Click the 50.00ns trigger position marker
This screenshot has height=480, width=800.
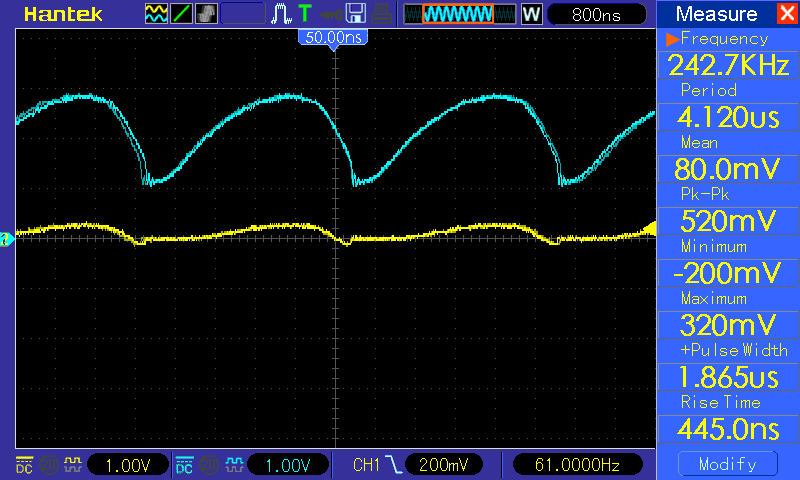[333, 38]
